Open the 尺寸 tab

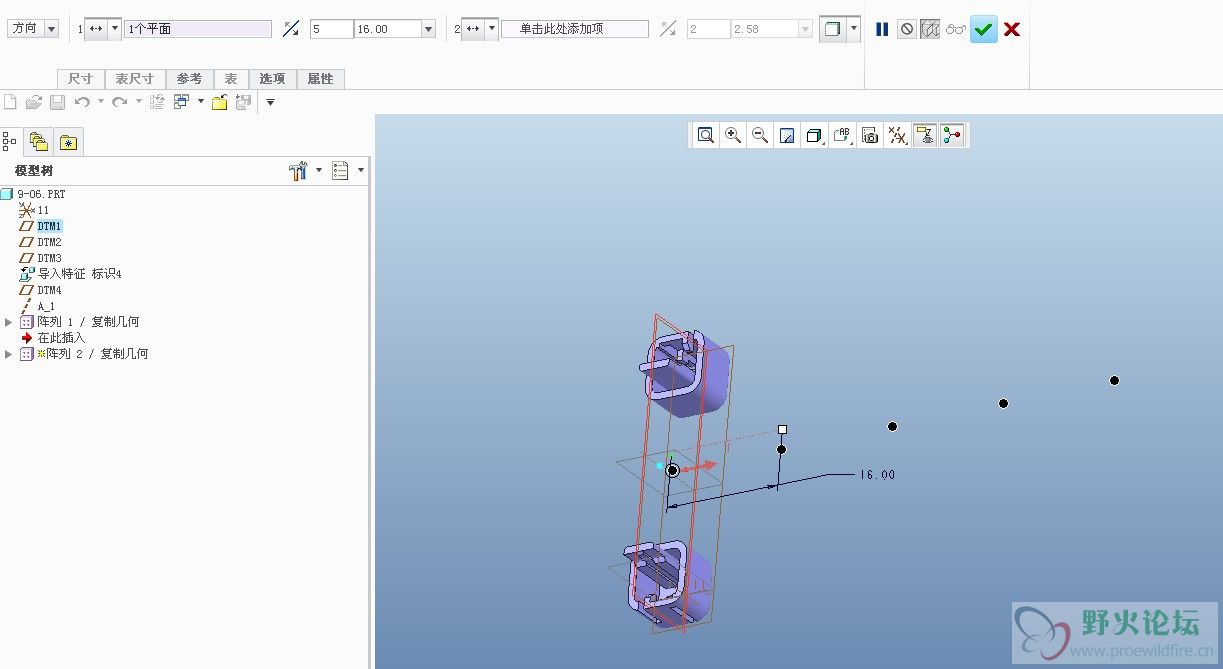tap(81, 79)
